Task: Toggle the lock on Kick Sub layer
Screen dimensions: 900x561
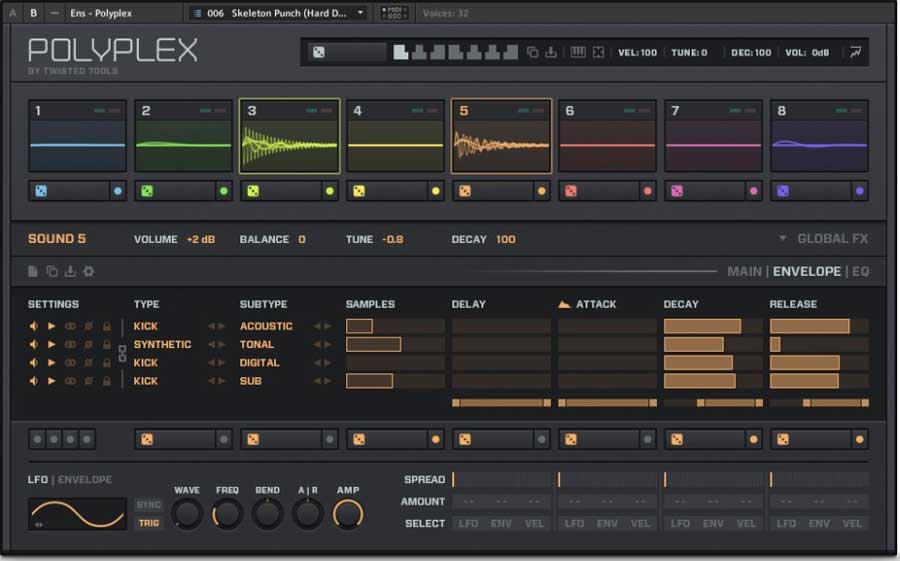Action: coord(107,381)
